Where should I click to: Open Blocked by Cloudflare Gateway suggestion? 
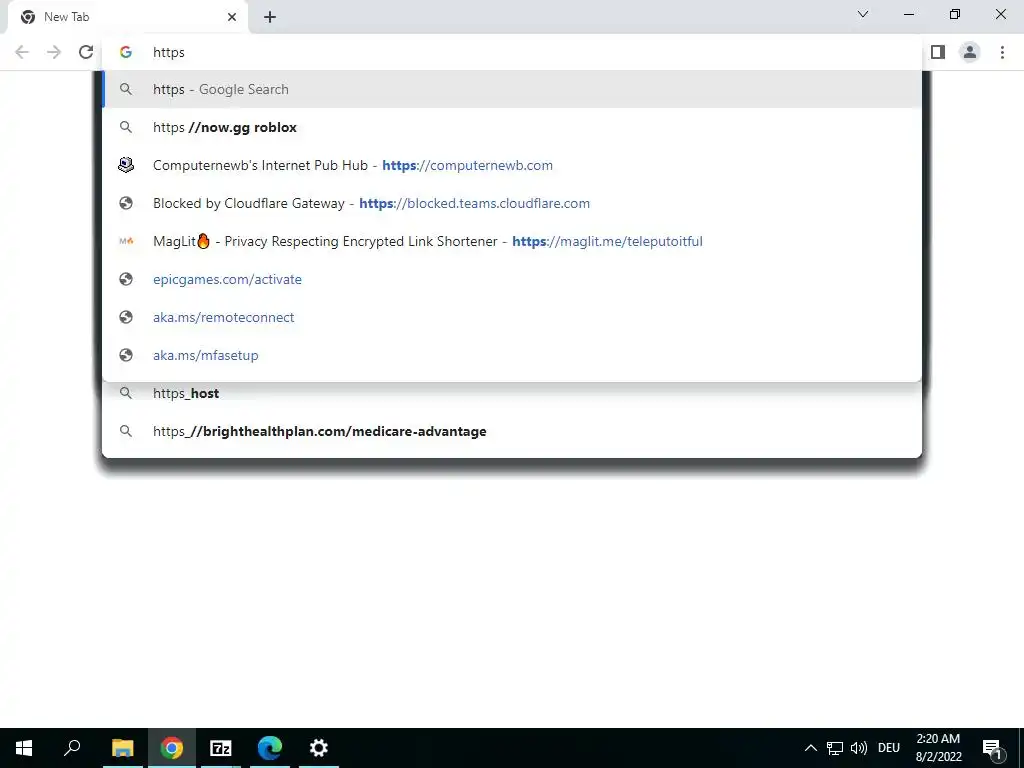511,203
